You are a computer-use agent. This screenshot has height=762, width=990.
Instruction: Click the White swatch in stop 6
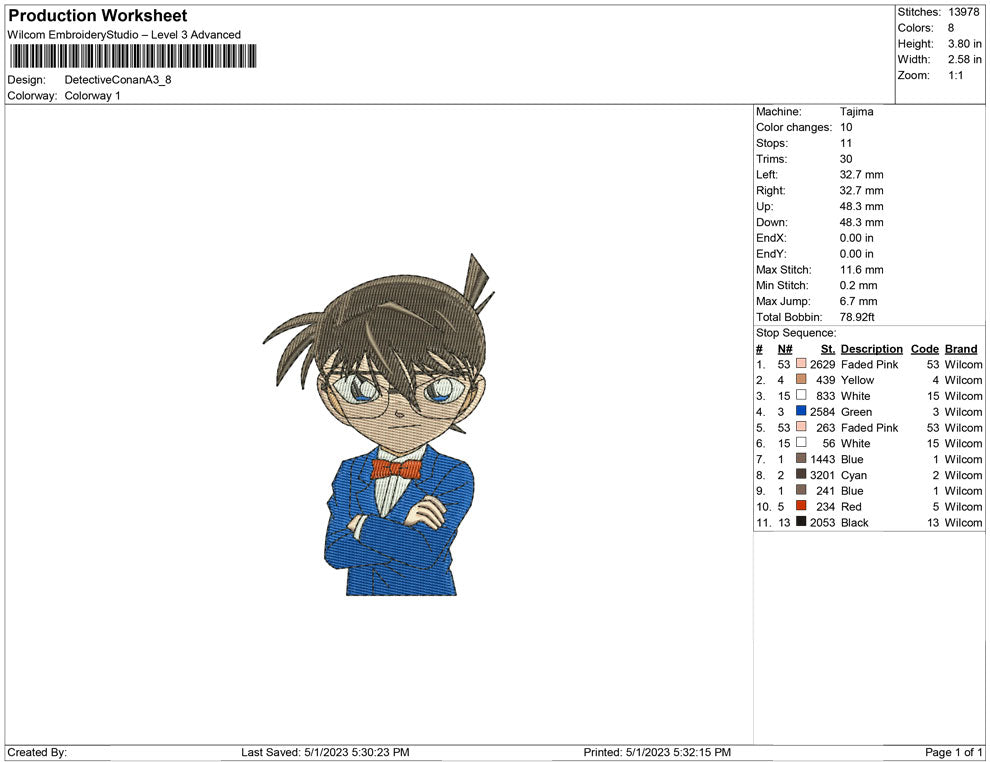coord(801,443)
